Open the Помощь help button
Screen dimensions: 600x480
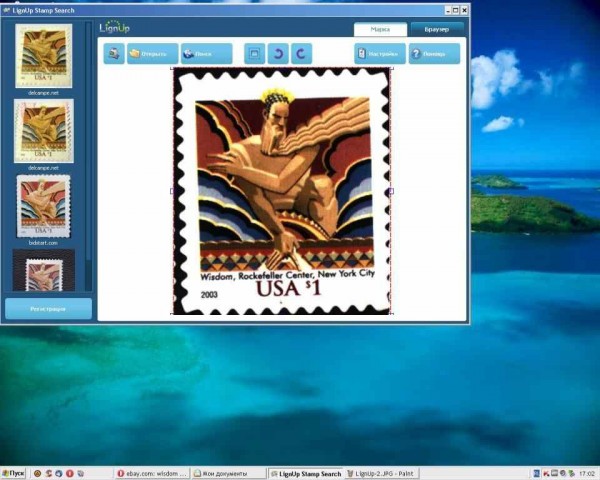[x=434, y=54]
